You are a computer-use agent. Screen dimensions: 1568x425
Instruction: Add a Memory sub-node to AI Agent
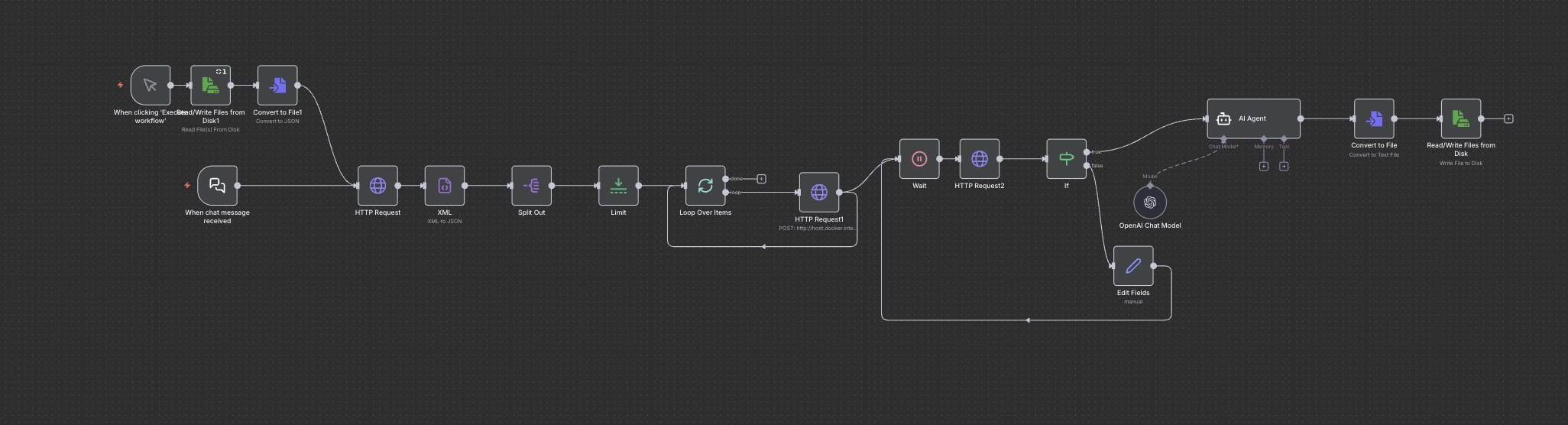(x=1264, y=166)
